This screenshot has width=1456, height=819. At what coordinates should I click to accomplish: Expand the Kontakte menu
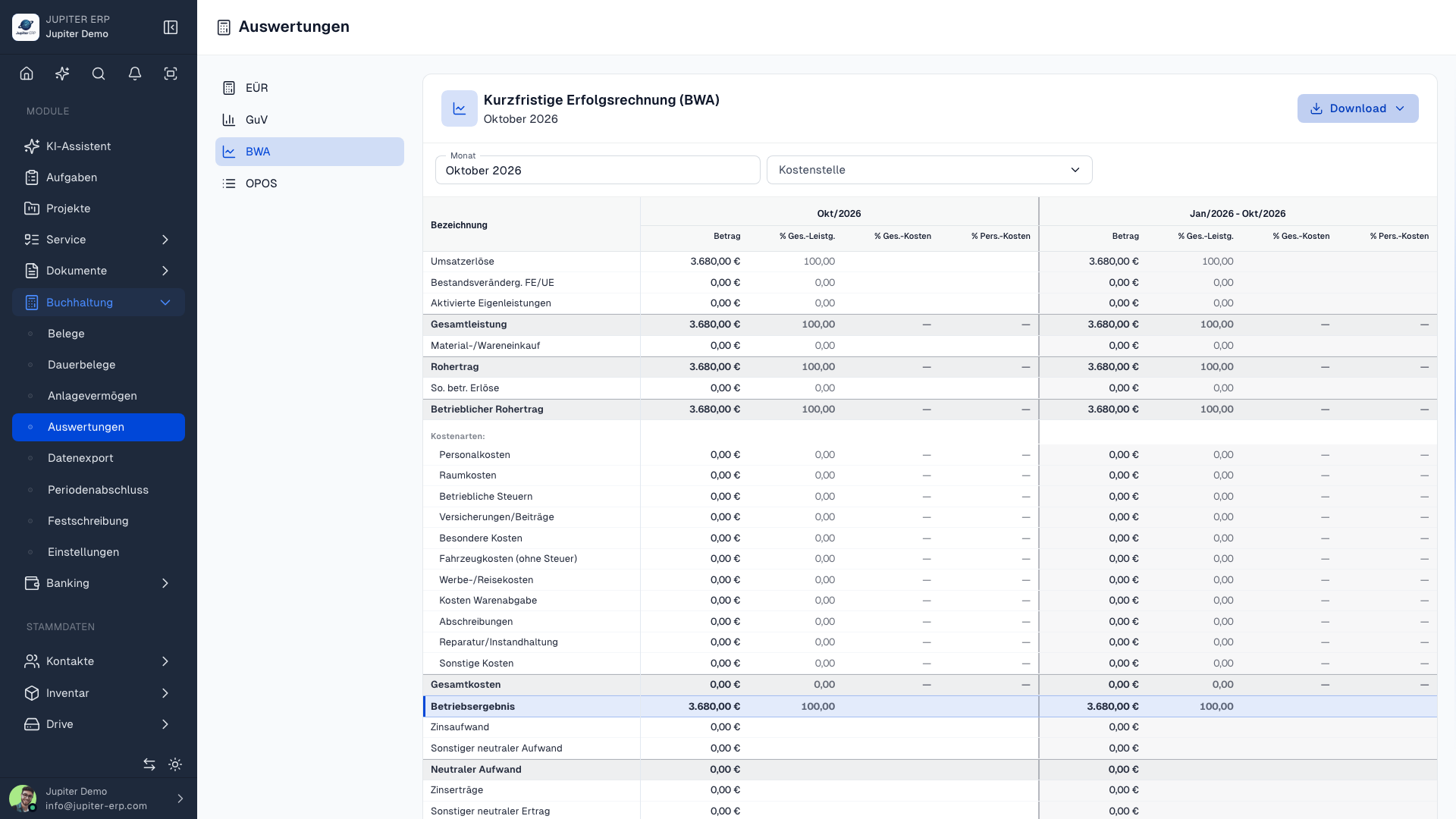click(99, 661)
